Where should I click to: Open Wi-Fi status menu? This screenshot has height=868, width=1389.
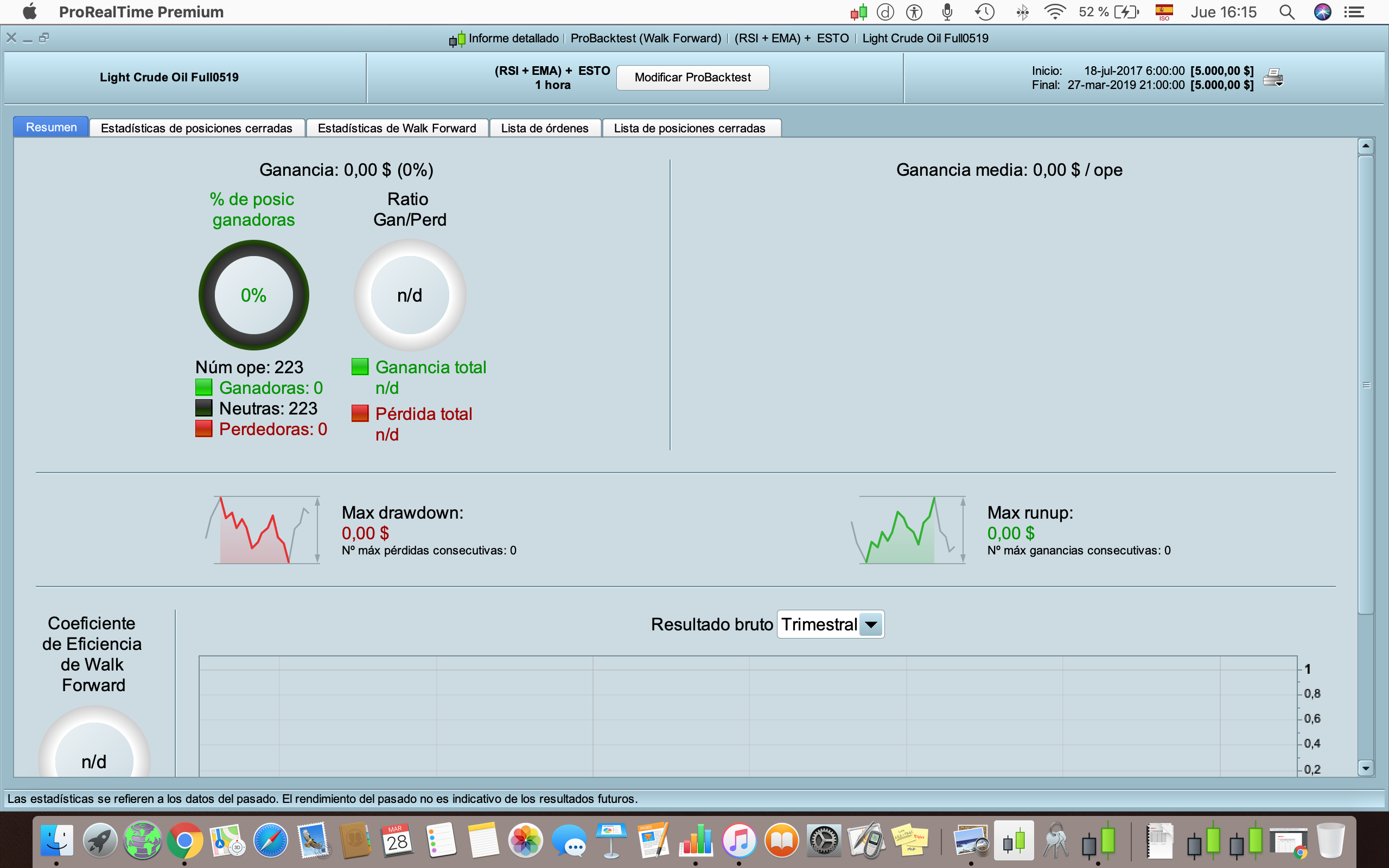click(1054, 12)
